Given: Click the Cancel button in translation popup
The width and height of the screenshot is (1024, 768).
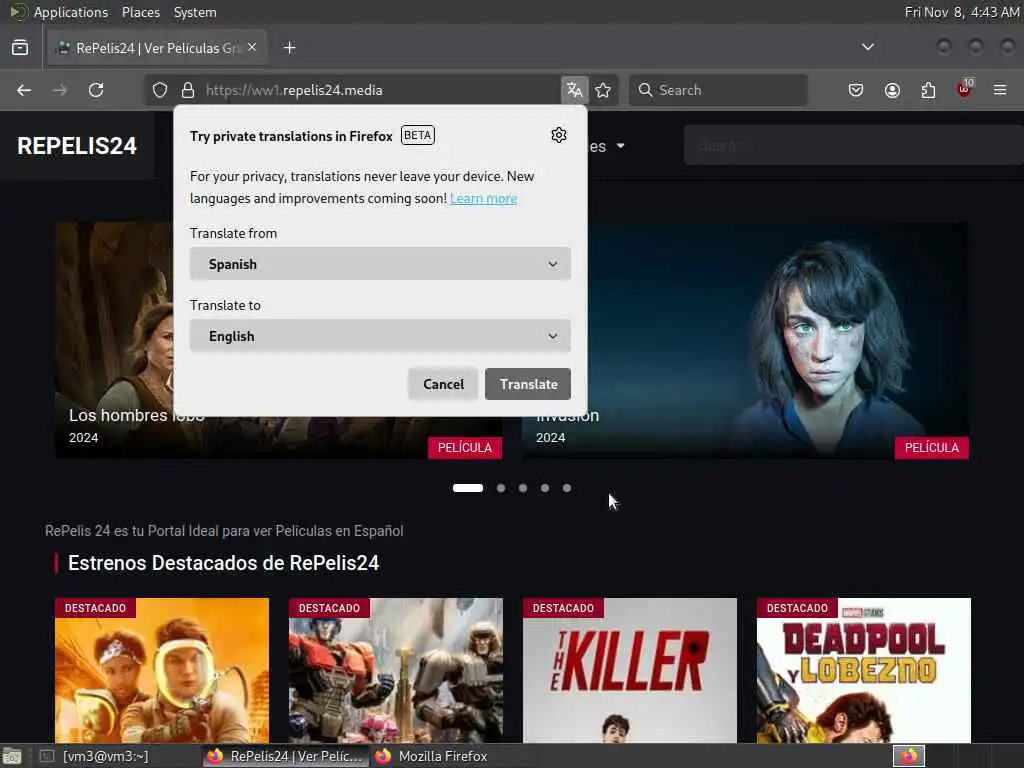Looking at the screenshot, I should click(x=443, y=384).
